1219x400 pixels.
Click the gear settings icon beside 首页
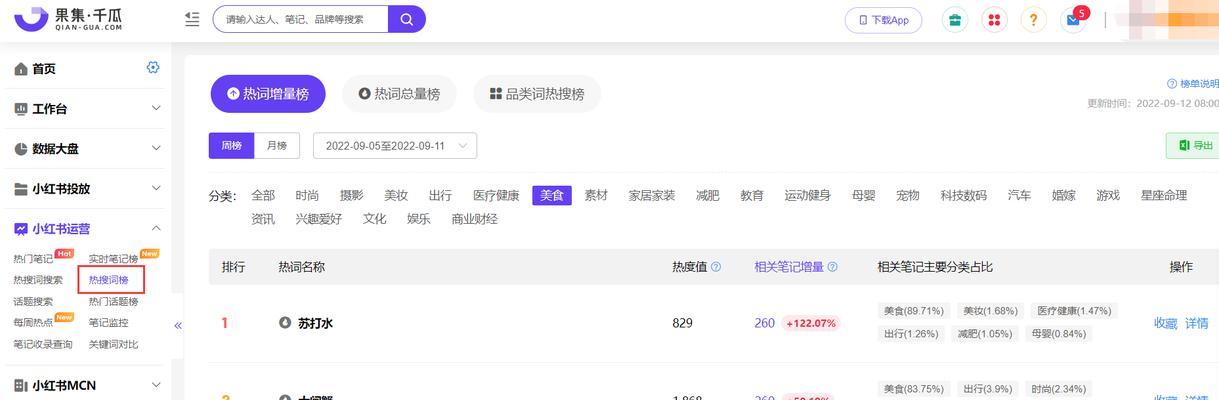click(153, 68)
